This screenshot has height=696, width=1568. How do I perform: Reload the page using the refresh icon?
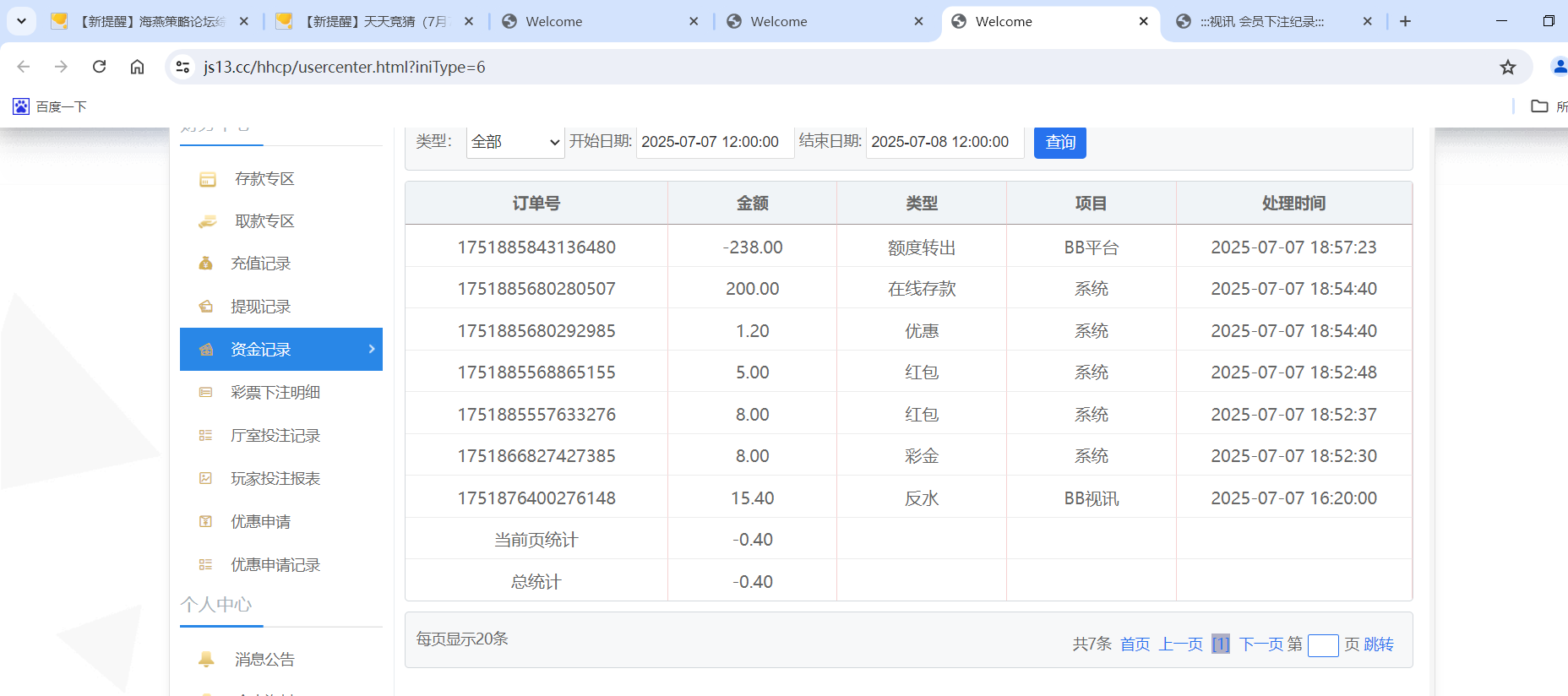click(99, 67)
